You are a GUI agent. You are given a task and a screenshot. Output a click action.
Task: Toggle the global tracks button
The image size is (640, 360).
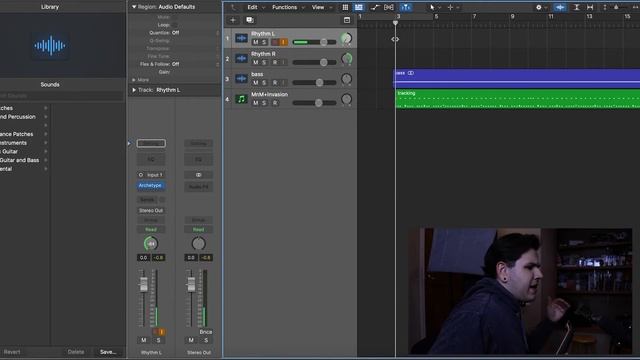(x=347, y=20)
